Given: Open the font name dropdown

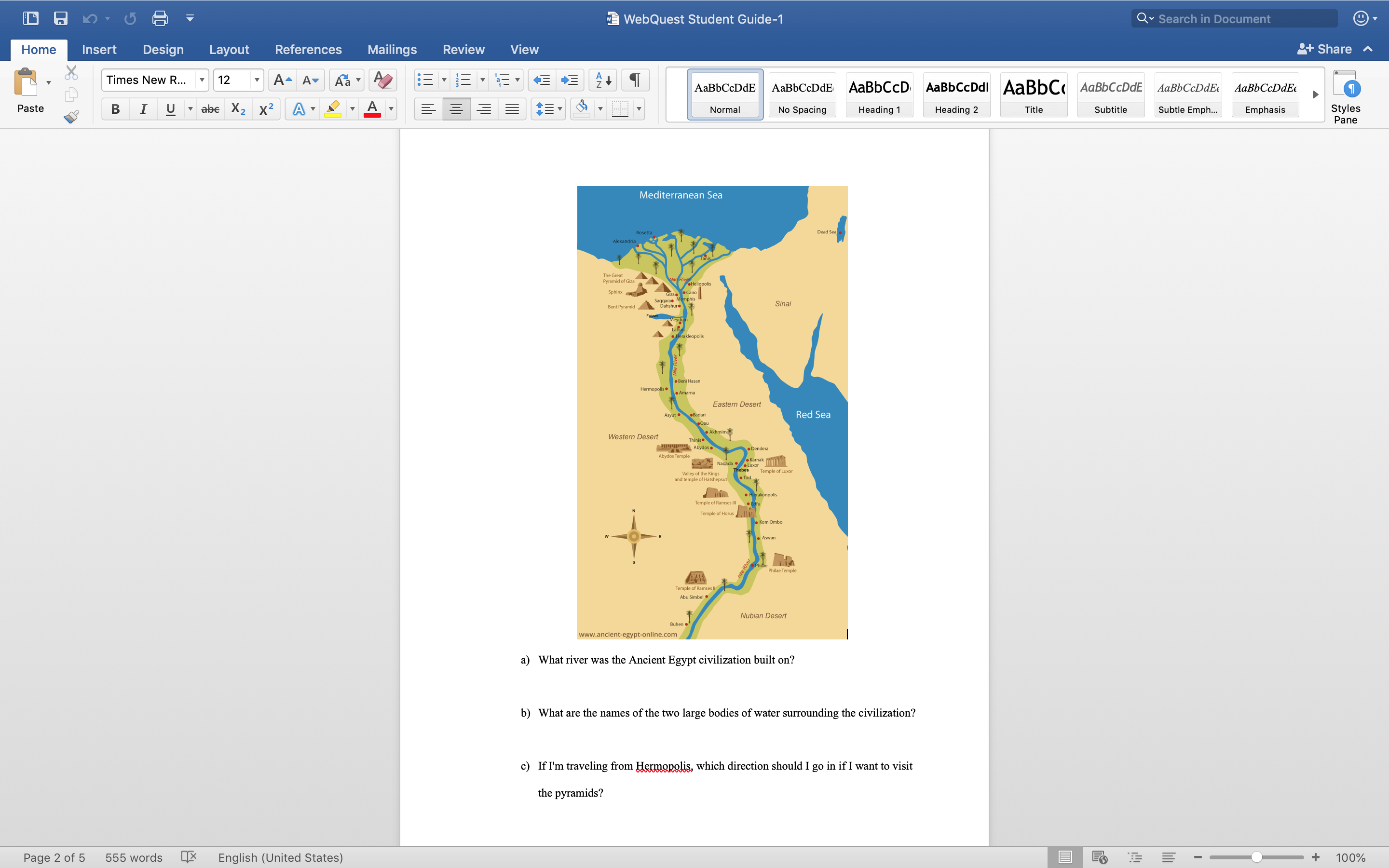Looking at the screenshot, I should coord(202,80).
